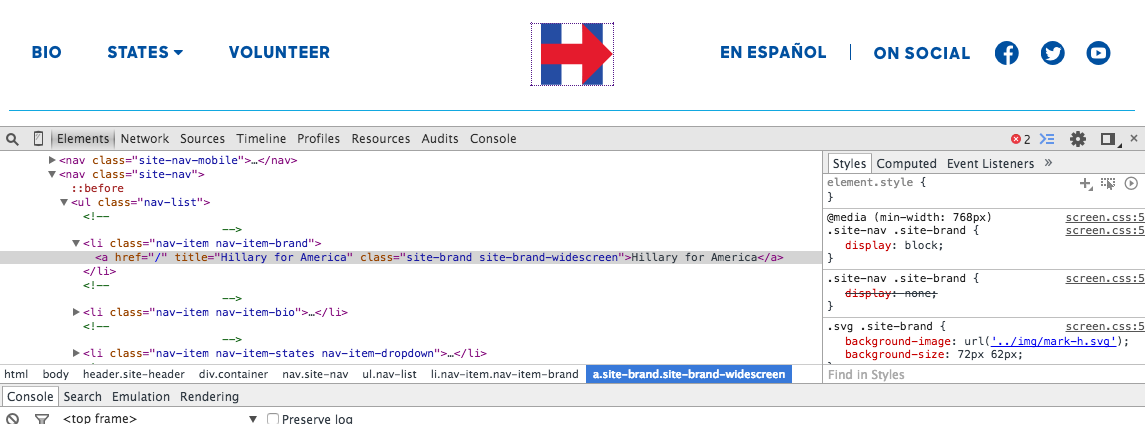Image resolution: width=1145 pixels, height=424 pixels.
Task: Select ul.nav-list breadcrumb
Action: pyautogui.click(x=389, y=374)
